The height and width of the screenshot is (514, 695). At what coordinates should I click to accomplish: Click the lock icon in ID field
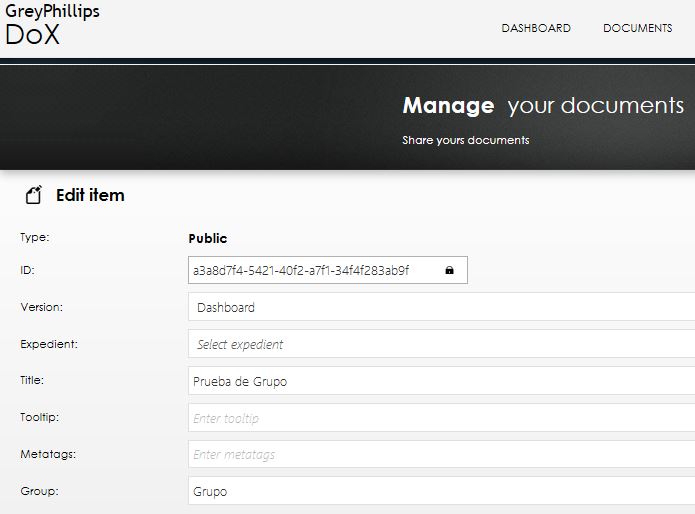tap(449, 270)
